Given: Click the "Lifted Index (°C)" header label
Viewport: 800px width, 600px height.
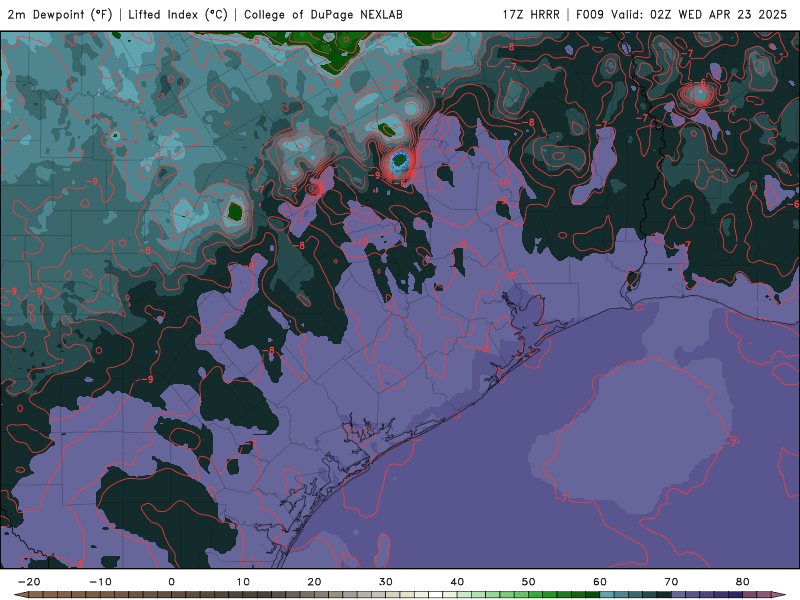Looking at the screenshot, I should [178, 14].
